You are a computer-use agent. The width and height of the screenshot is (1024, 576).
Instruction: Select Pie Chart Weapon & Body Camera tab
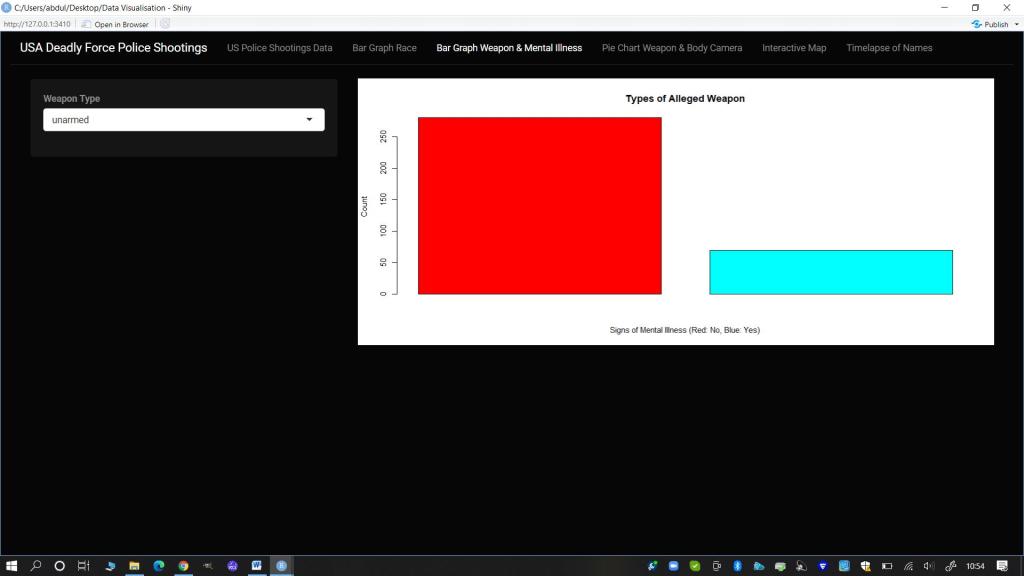tap(671, 48)
